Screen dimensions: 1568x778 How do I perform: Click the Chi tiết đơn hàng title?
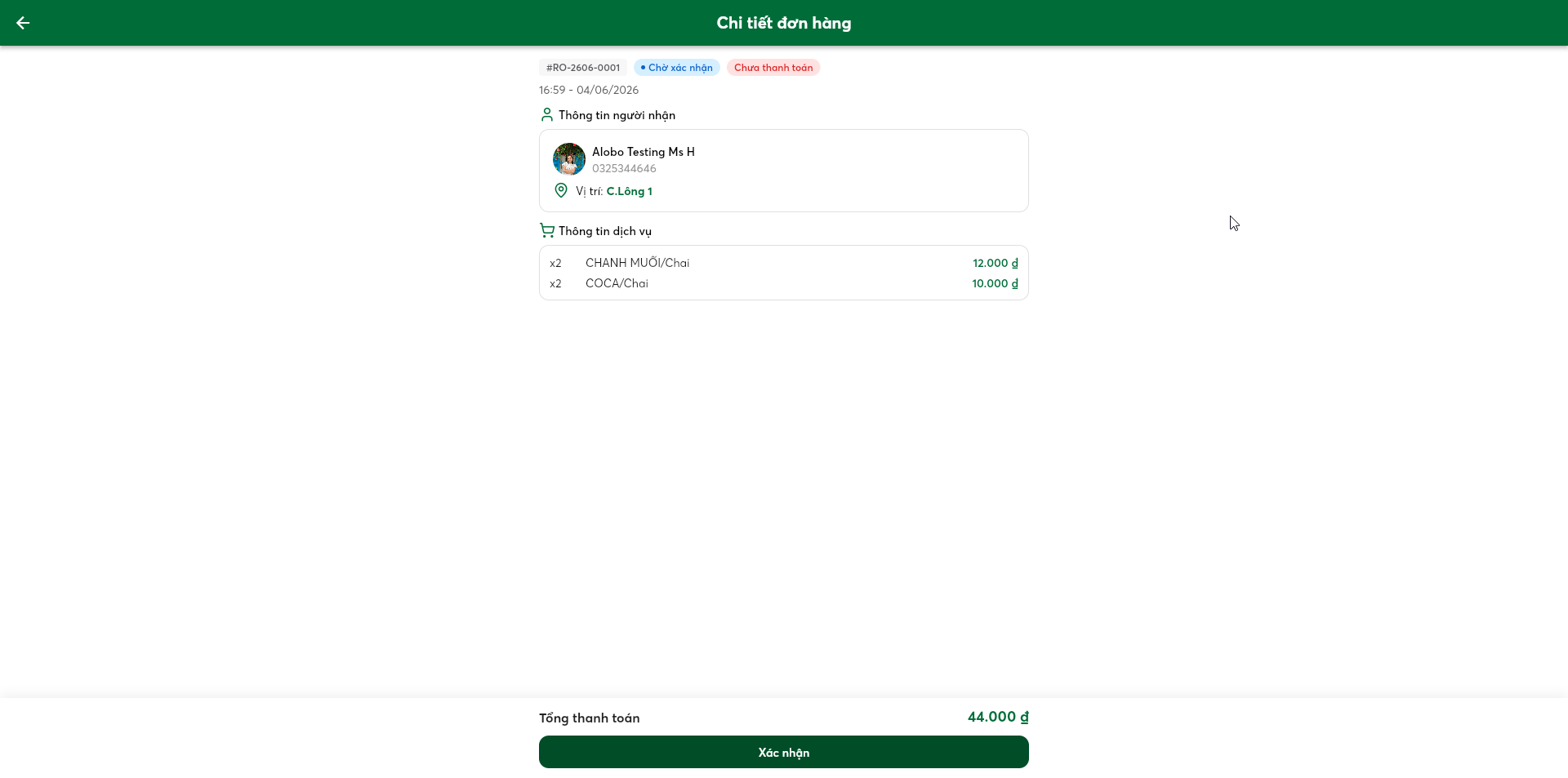pos(784,23)
